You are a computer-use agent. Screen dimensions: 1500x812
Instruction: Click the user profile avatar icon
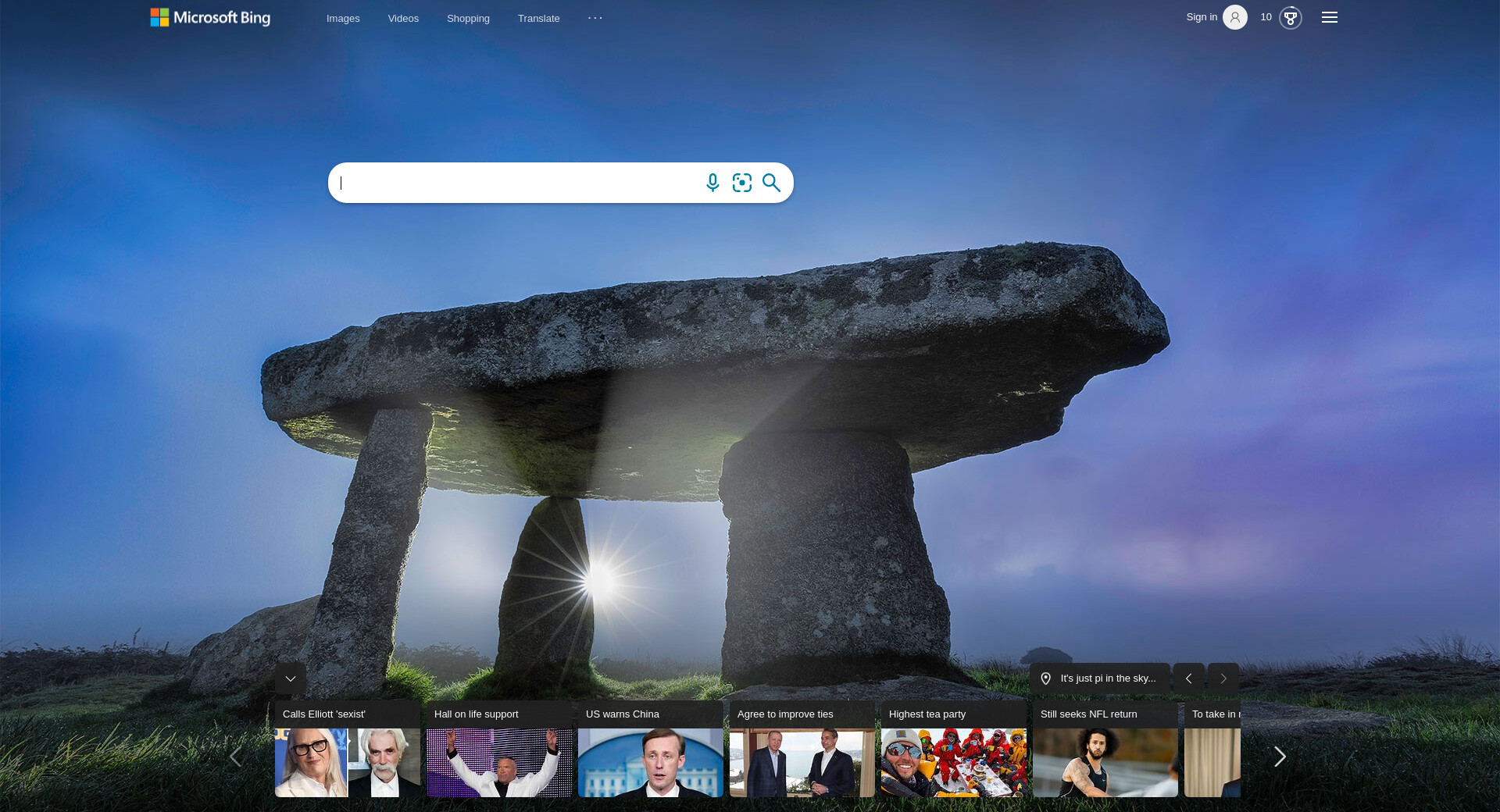pos(1234,17)
